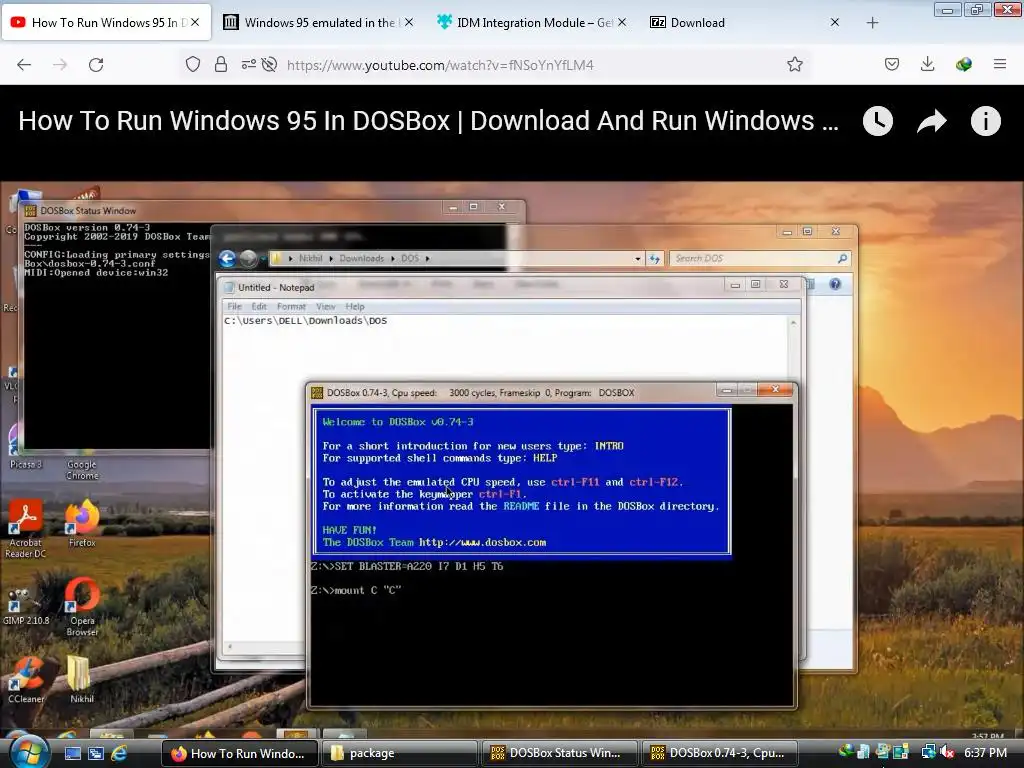1024x768 pixels.
Task: Save the page to Pocket
Action: 892,64
